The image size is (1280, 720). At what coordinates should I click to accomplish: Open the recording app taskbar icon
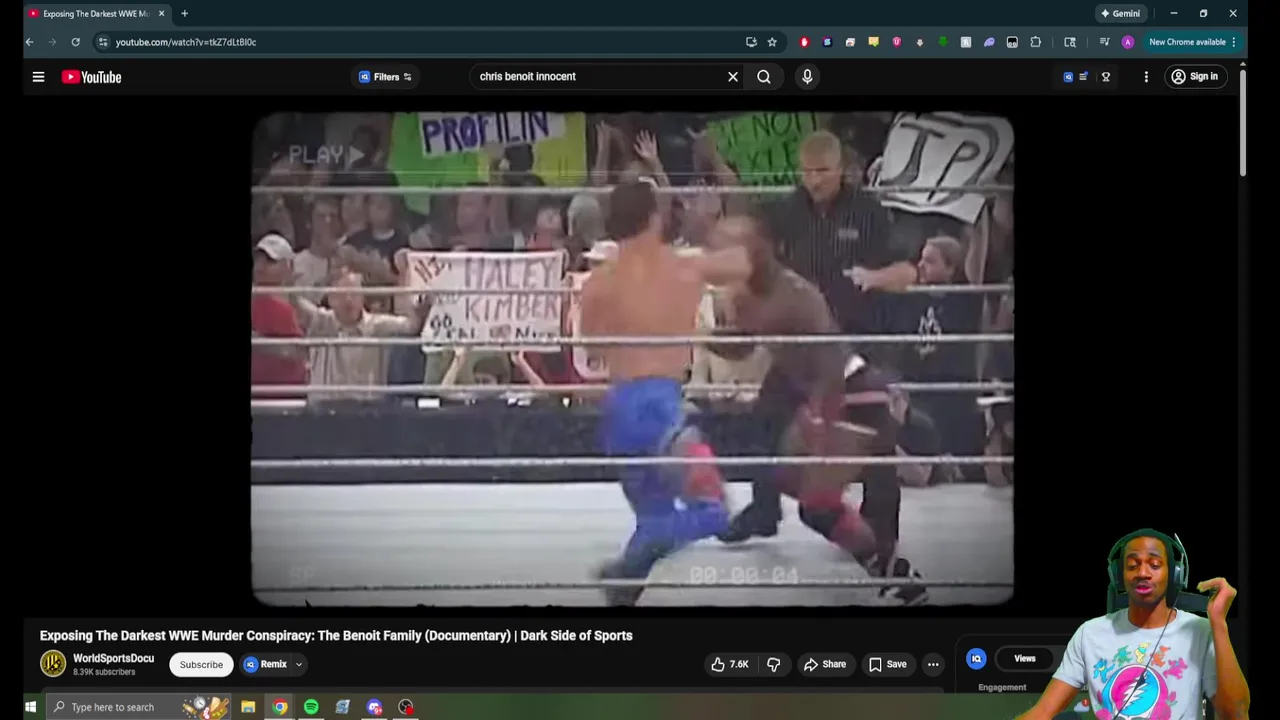[406, 707]
